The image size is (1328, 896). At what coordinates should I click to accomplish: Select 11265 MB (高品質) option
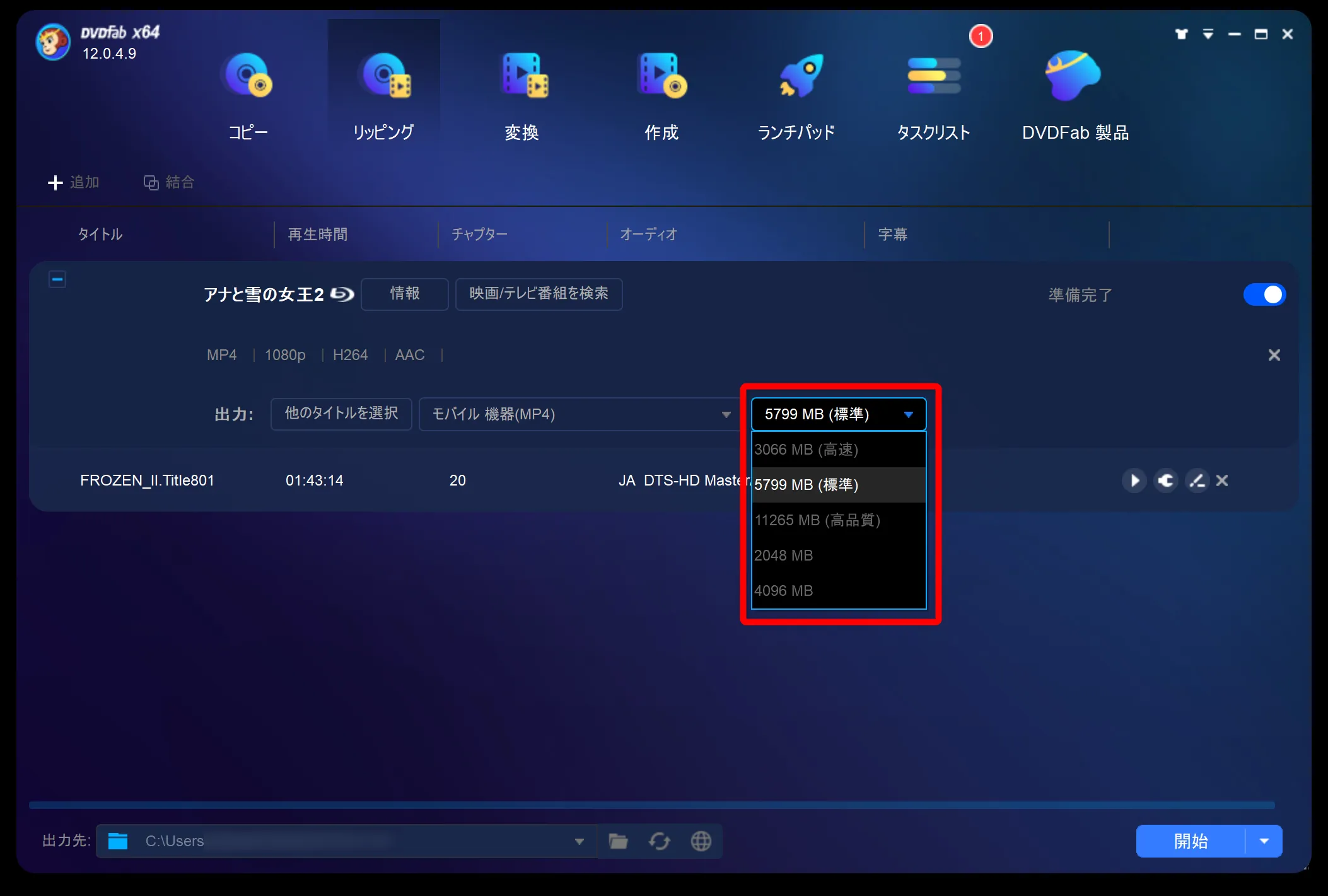pyautogui.click(x=839, y=520)
